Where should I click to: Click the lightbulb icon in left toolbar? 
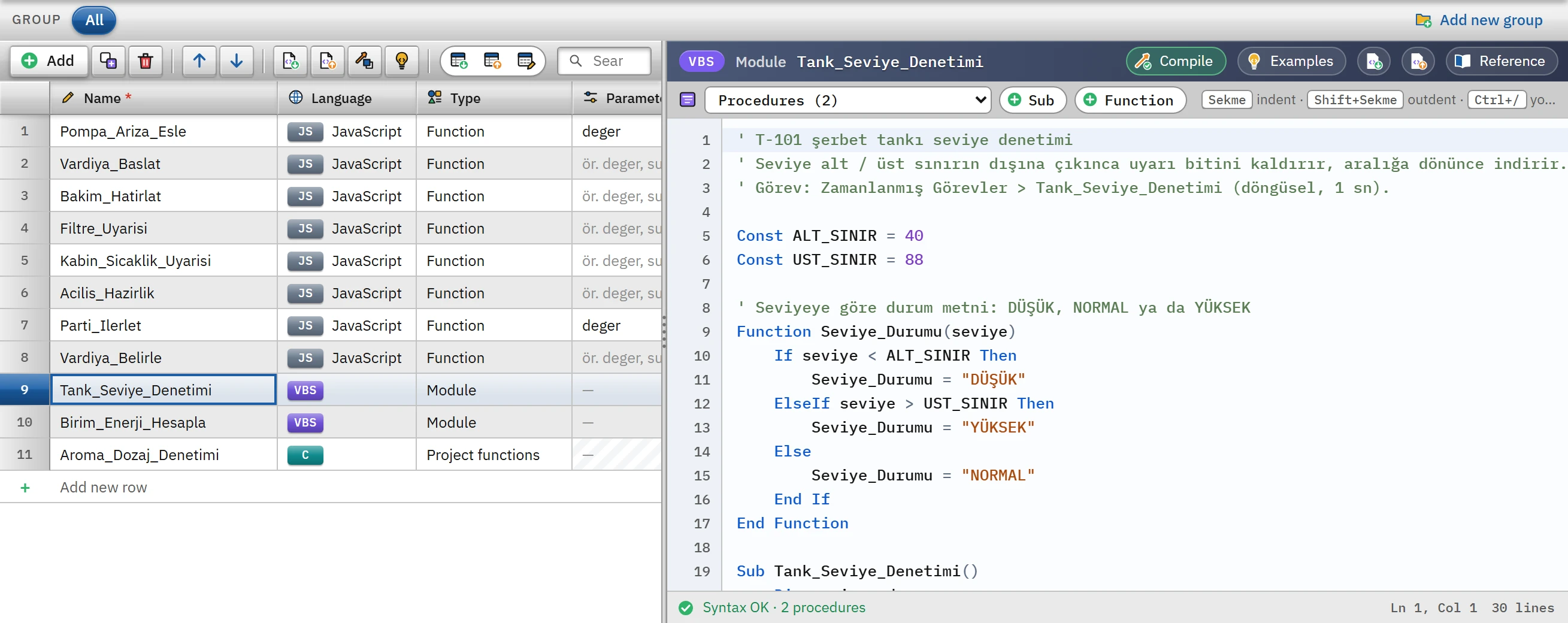coord(402,61)
